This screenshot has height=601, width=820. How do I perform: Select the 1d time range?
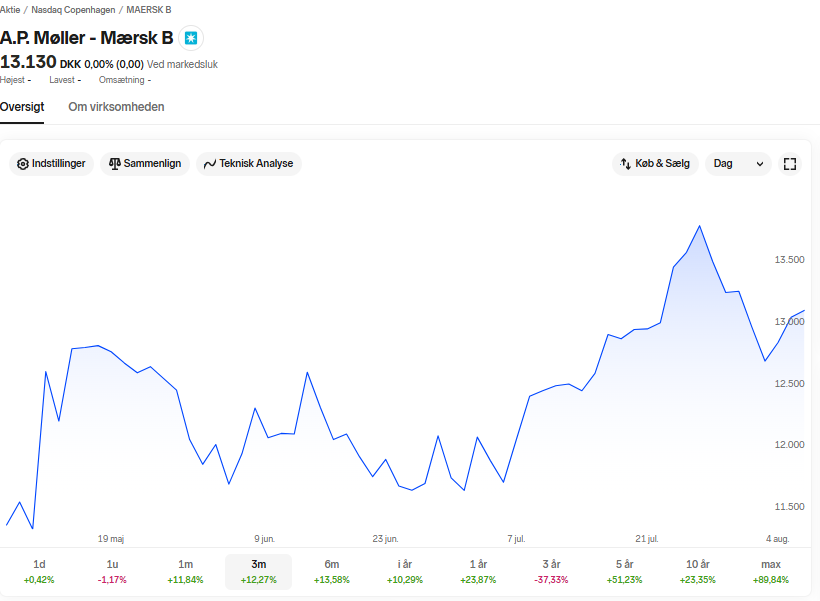coord(39,571)
